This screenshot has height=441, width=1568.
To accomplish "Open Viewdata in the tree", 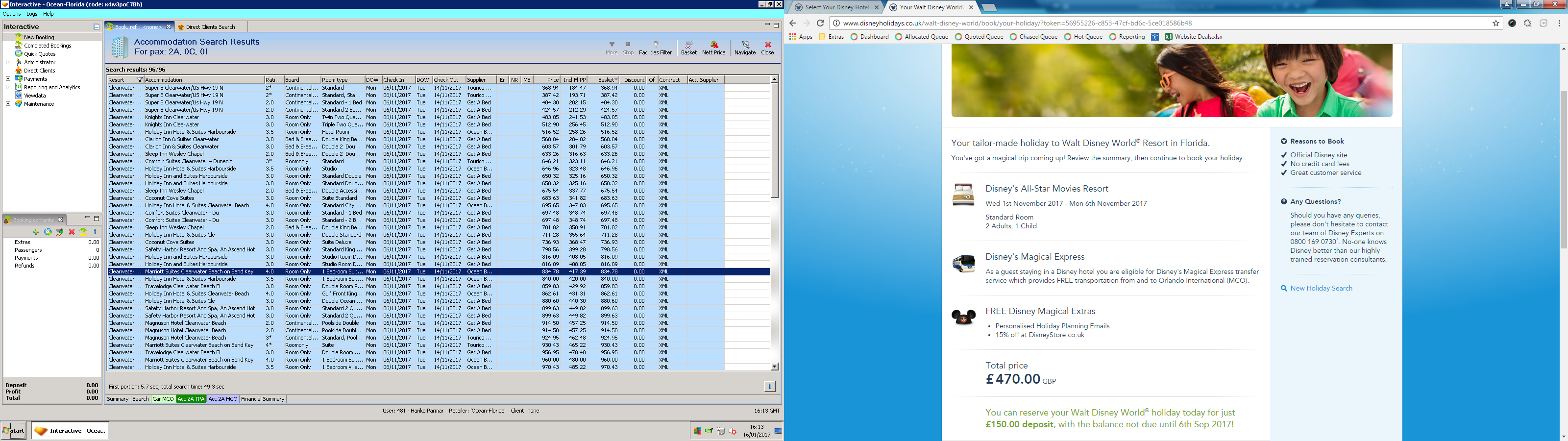I will pos(35,96).
